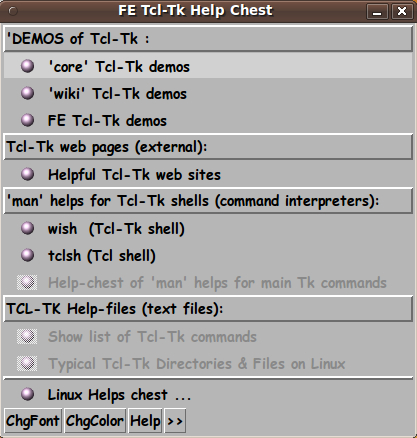Click the Help button
417x438 pixels.
145,421
